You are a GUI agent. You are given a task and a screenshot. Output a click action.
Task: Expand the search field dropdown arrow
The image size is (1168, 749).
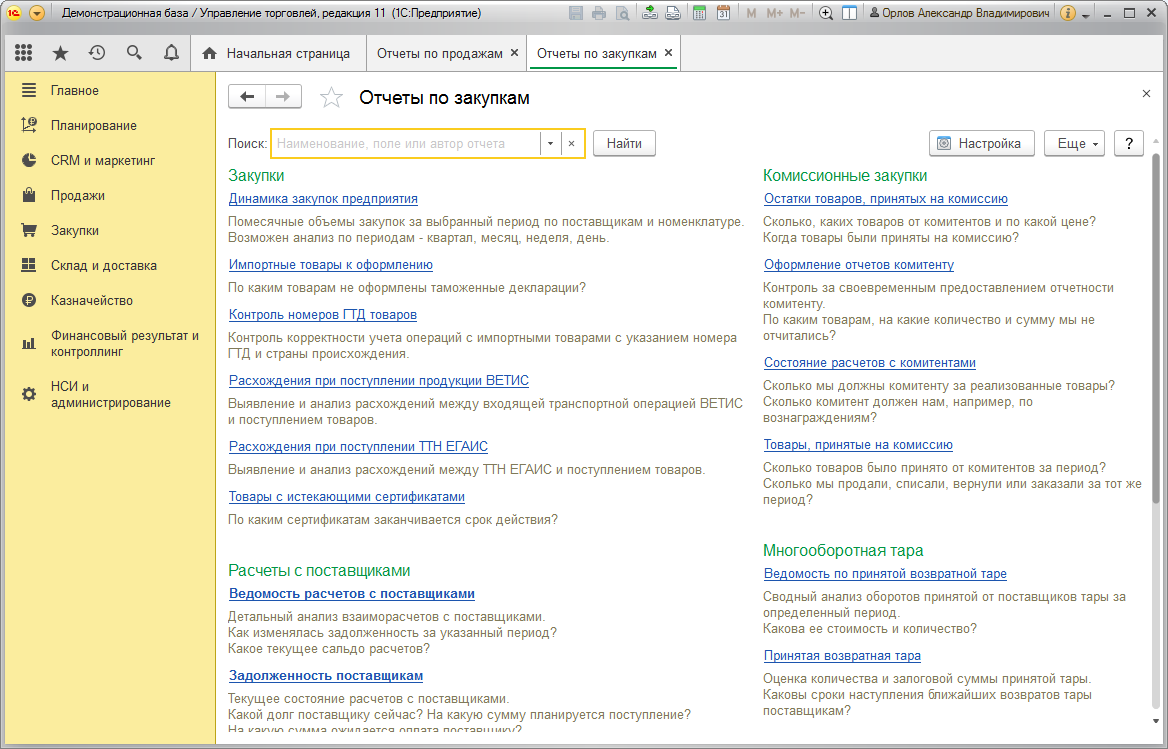point(550,144)
